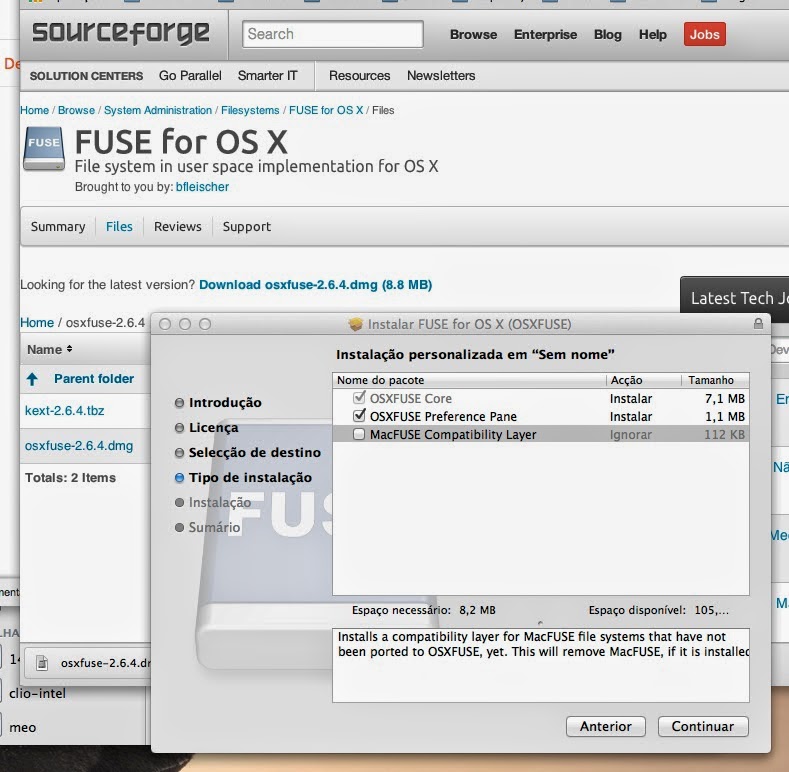
Task: Select the Introdução installer step
Action: tap(225, 403)
